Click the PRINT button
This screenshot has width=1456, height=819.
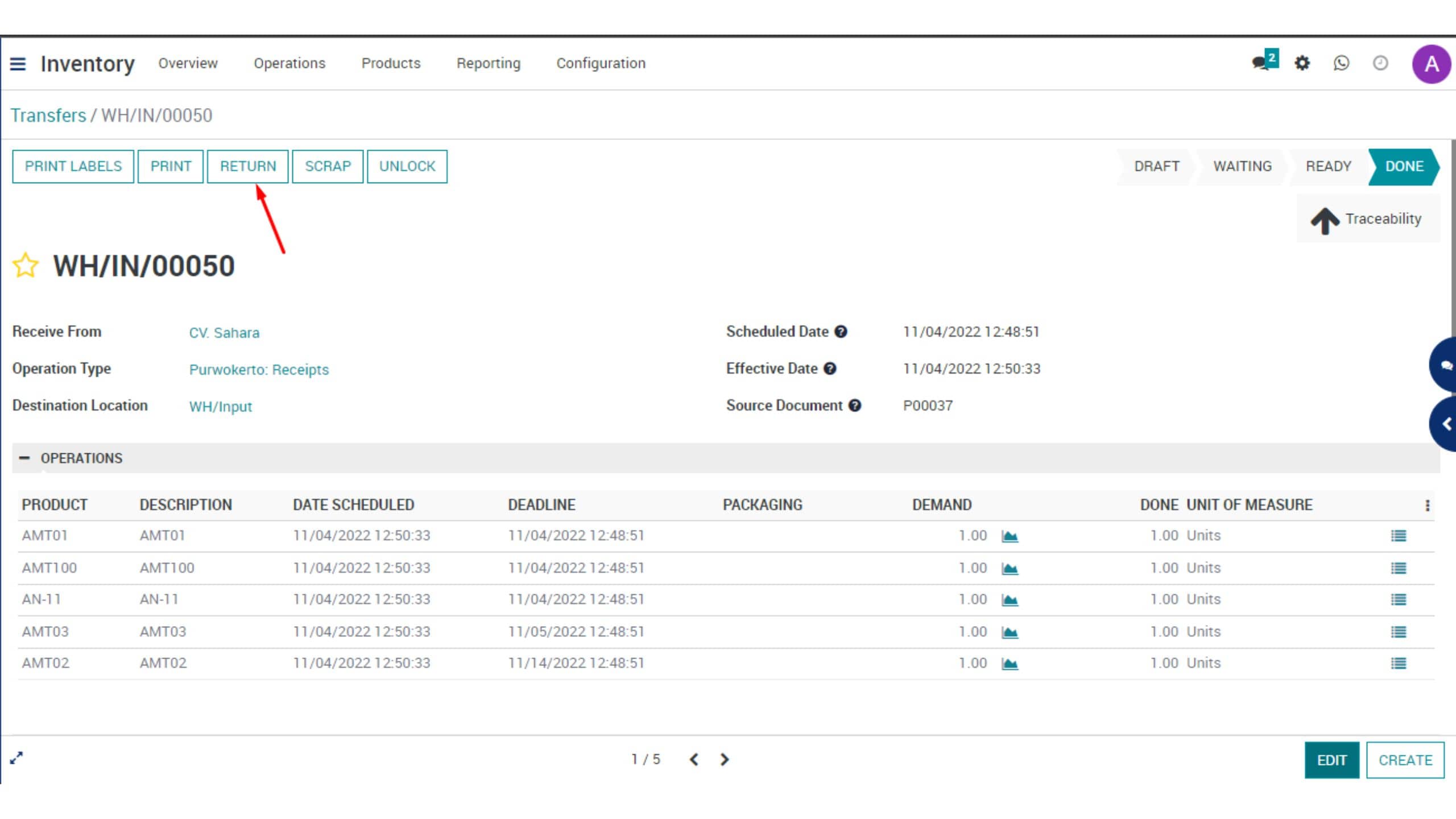tap(171, 166)
